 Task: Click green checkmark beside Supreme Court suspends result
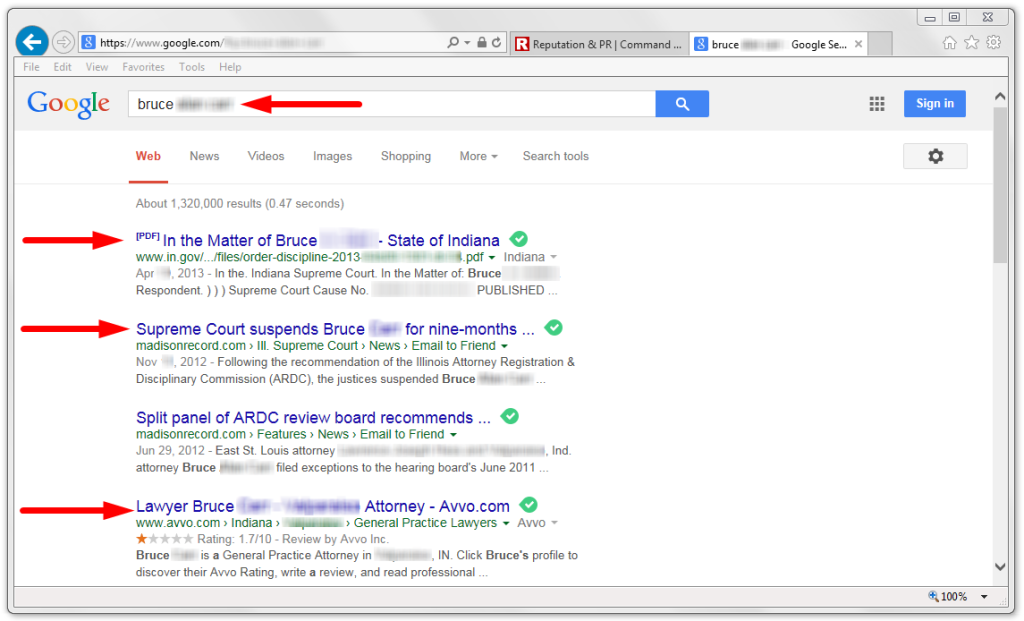554,328
